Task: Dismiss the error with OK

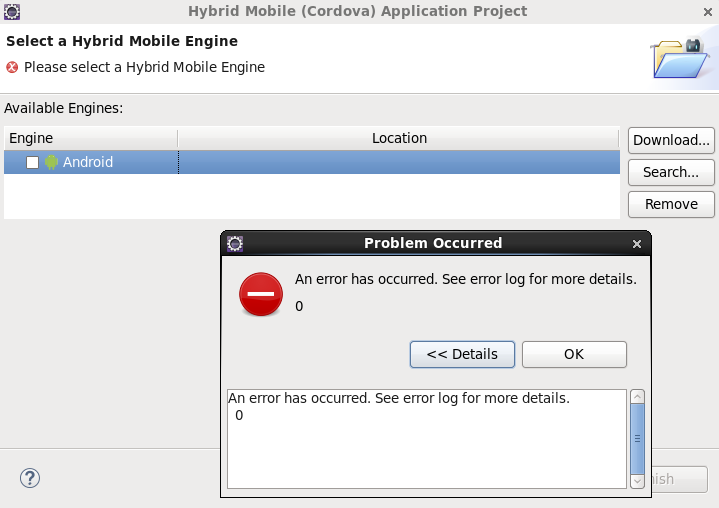Action: [574, 354]
